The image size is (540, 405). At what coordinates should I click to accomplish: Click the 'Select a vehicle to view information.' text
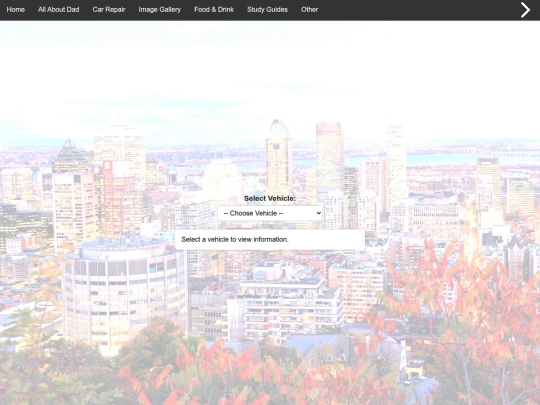[x=235, y=239]
